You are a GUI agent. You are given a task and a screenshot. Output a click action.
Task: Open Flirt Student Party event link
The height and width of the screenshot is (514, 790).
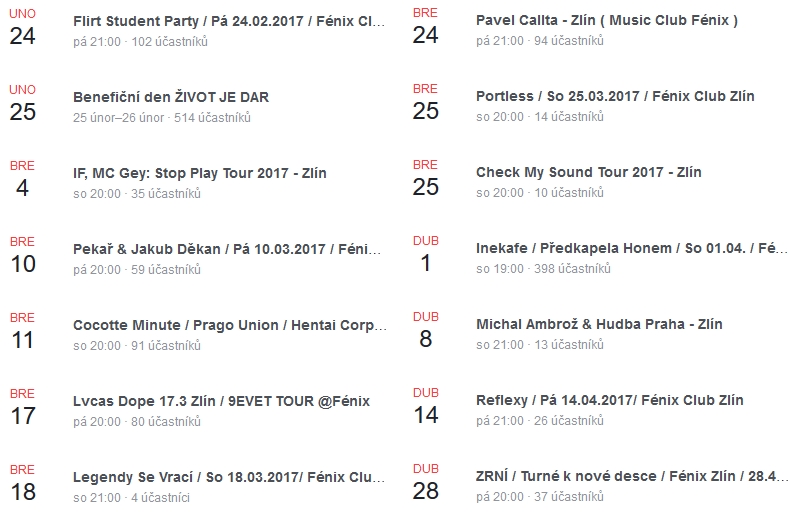tap(229, 21)
